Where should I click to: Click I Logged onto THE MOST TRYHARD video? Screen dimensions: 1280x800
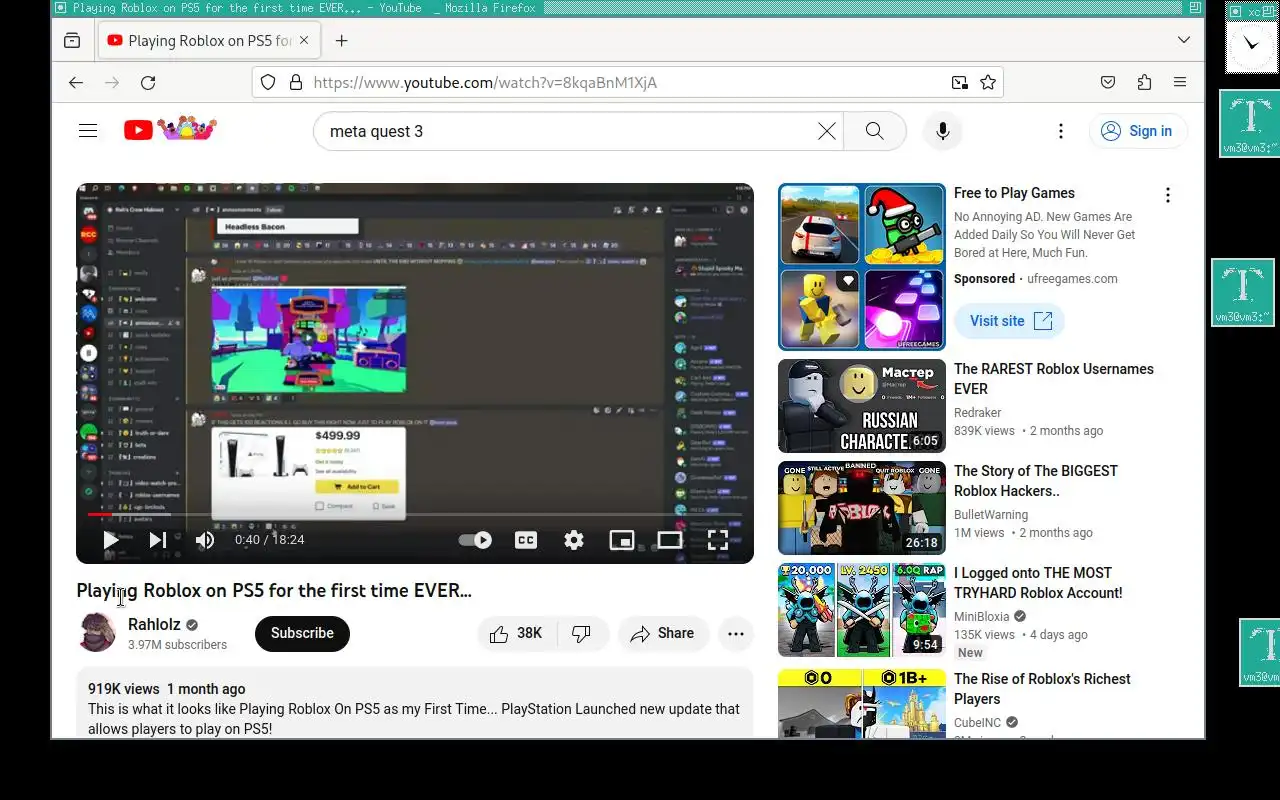[1038, 583]
